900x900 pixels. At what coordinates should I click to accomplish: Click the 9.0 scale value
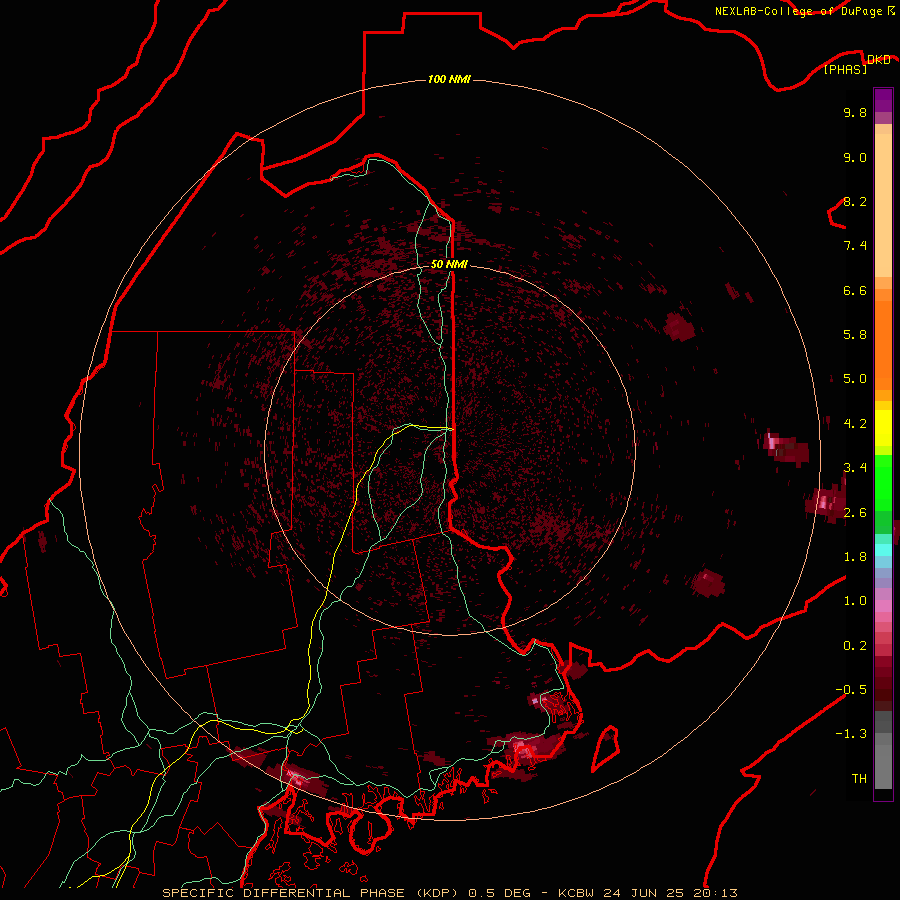coord(855,157)
